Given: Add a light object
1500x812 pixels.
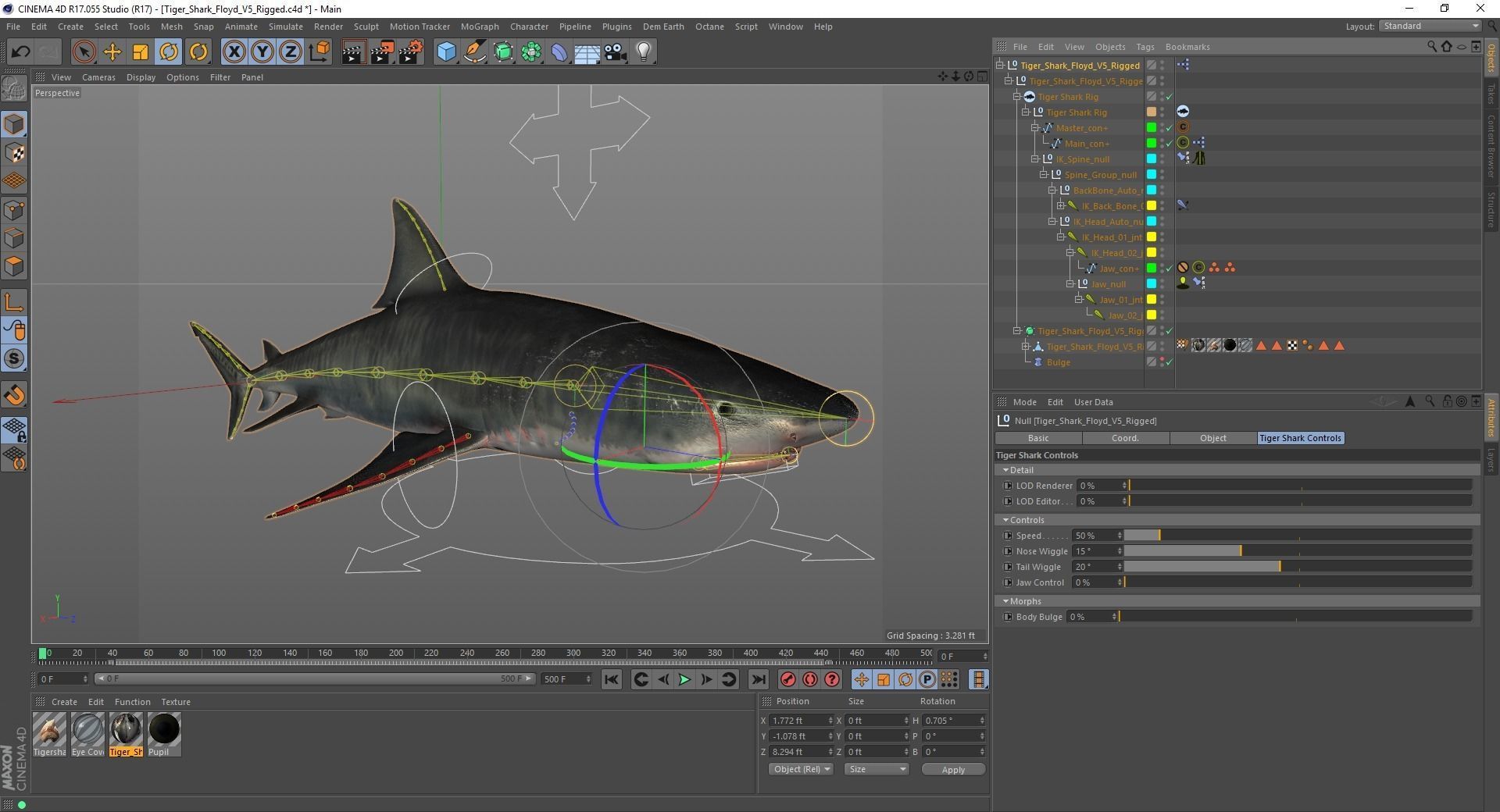Looking at the screenshot, I should click(644, 52).
